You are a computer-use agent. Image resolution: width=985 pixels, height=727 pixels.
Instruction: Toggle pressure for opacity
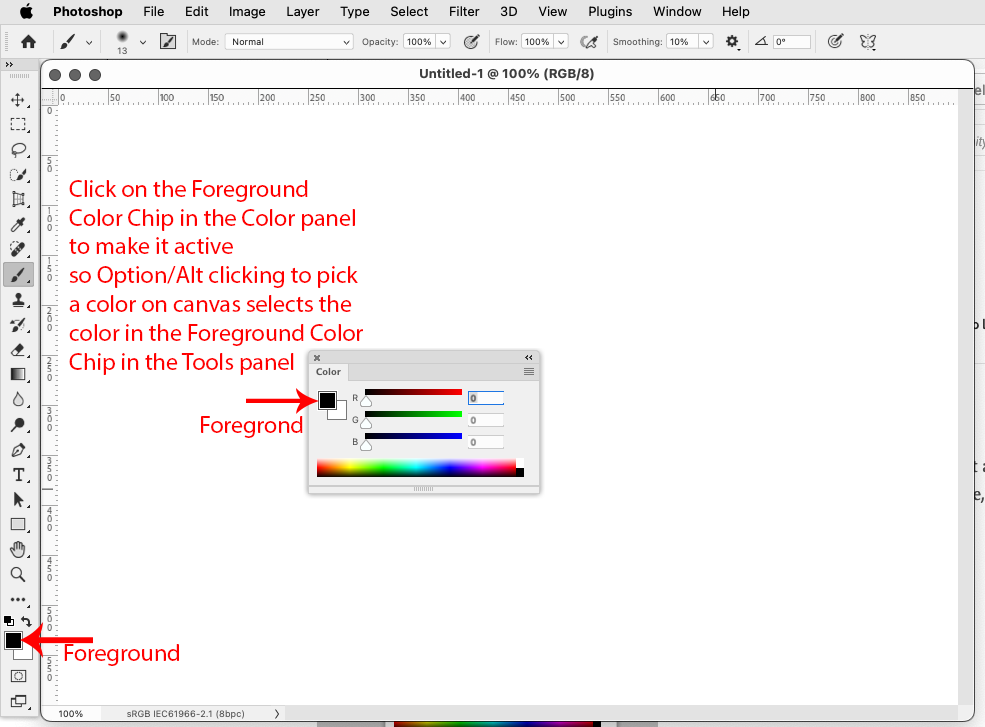point(471,41)
